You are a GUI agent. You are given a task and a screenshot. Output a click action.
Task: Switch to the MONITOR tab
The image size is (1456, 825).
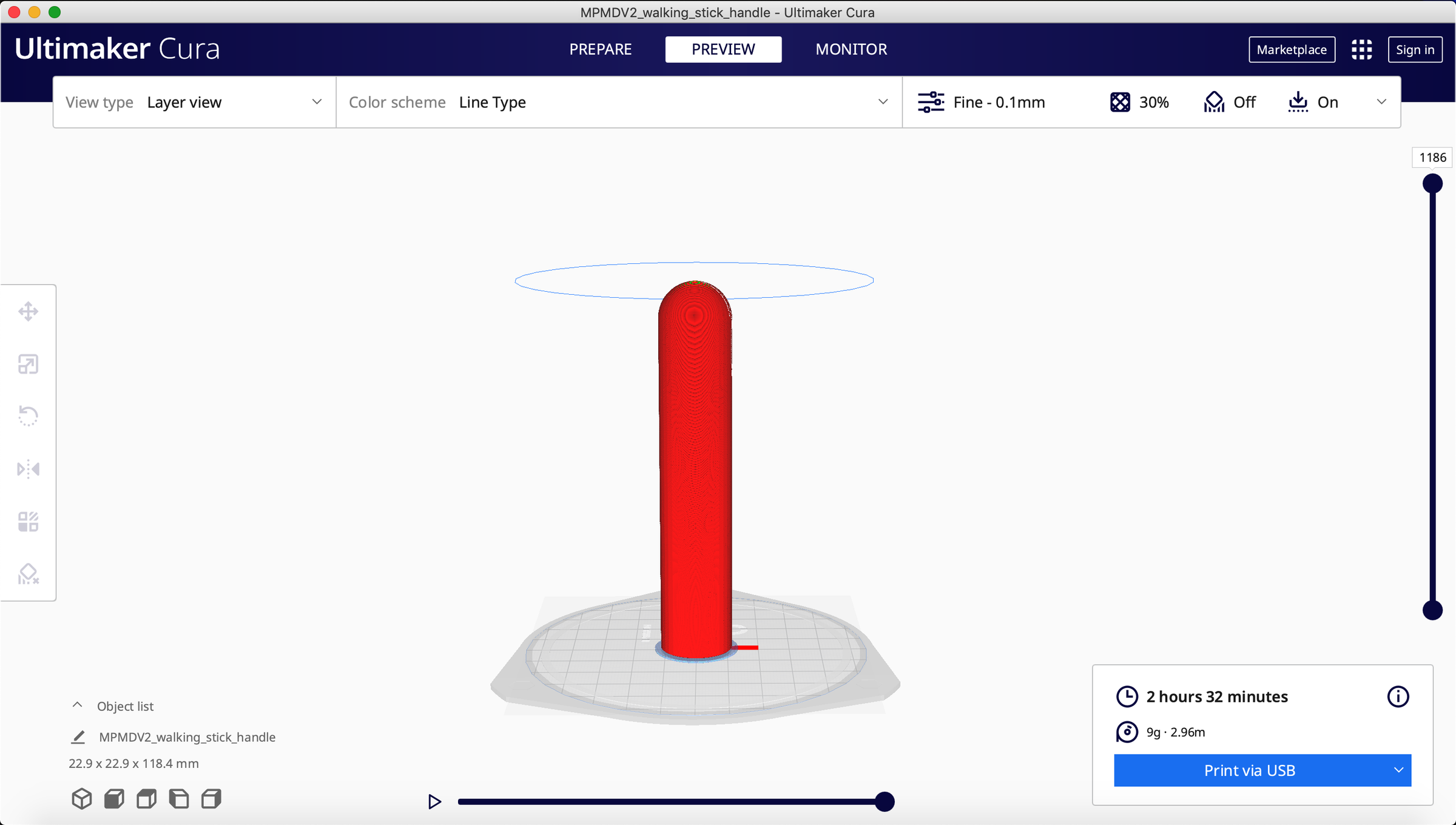coord(851,49)
